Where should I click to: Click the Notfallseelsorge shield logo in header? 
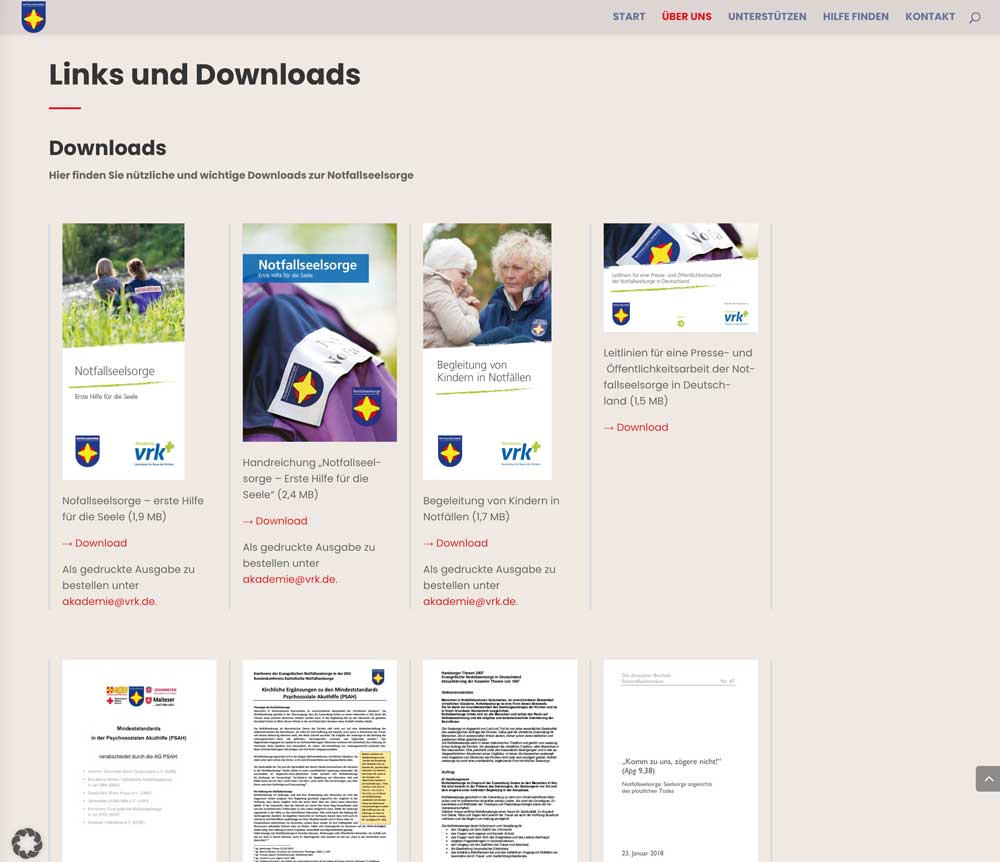[x=33, y=17]
